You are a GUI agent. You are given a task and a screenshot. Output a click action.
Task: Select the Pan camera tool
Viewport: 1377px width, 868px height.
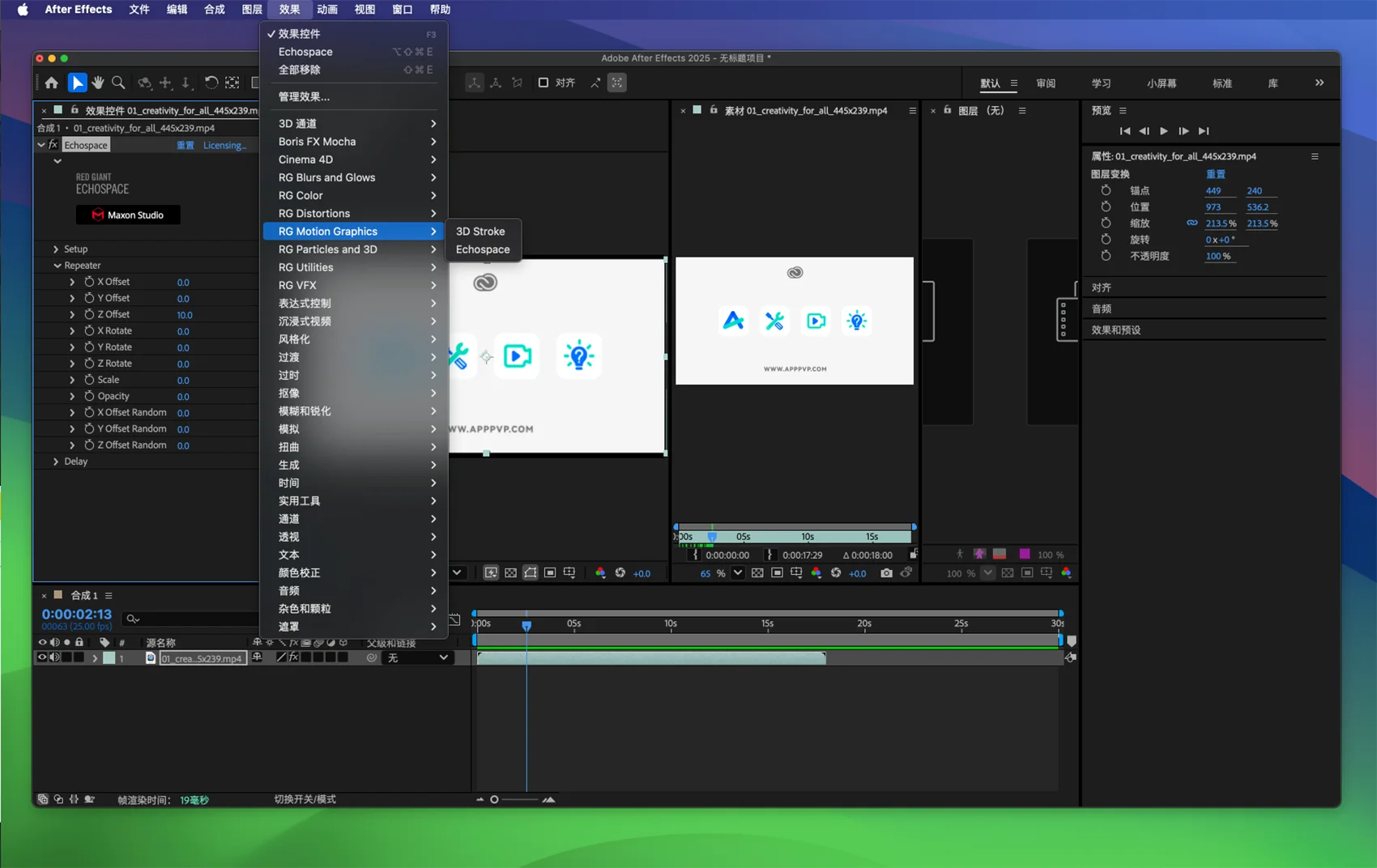click(165, 83)
